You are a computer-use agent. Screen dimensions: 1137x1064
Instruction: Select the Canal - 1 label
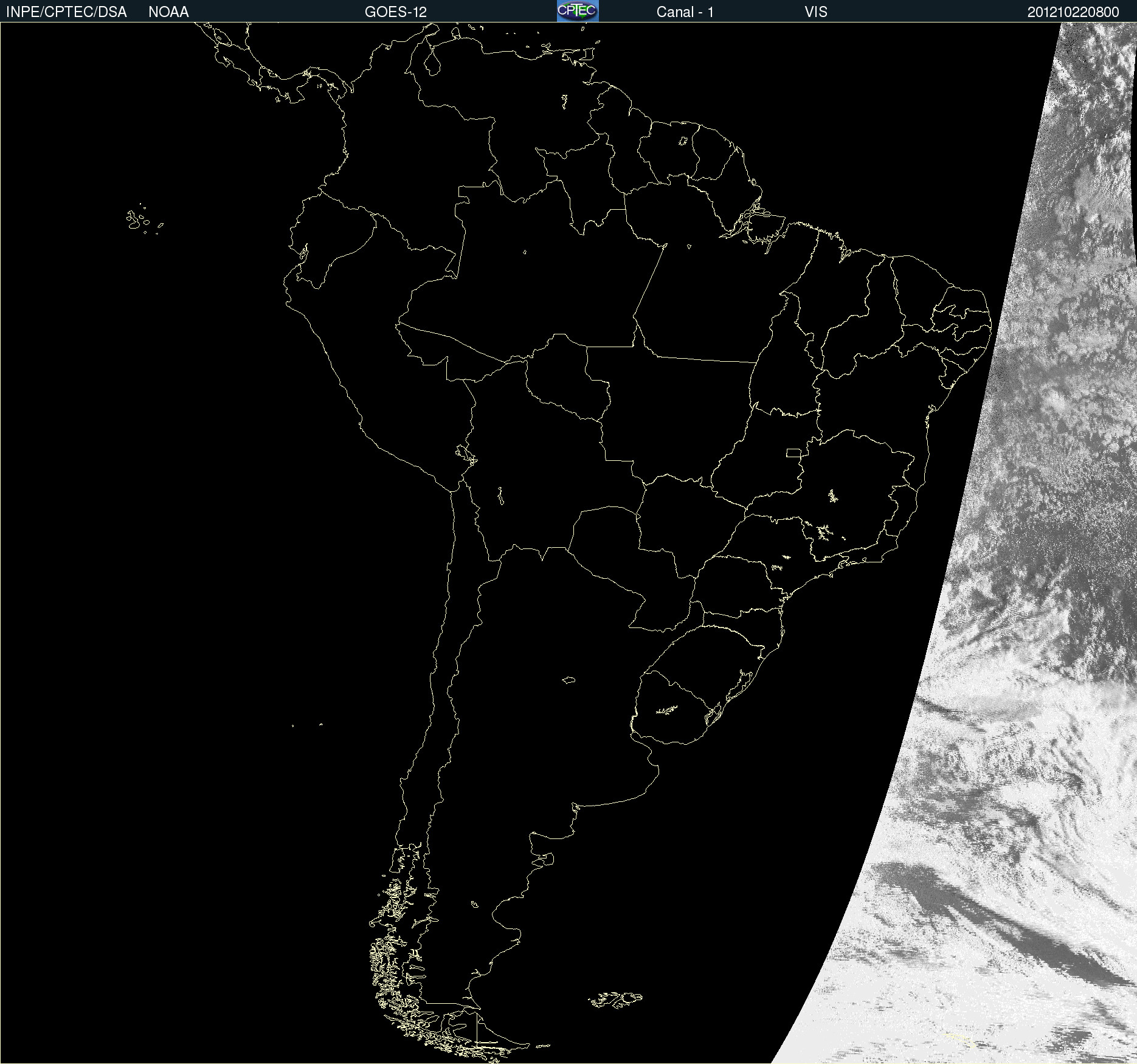click(685, 12)
